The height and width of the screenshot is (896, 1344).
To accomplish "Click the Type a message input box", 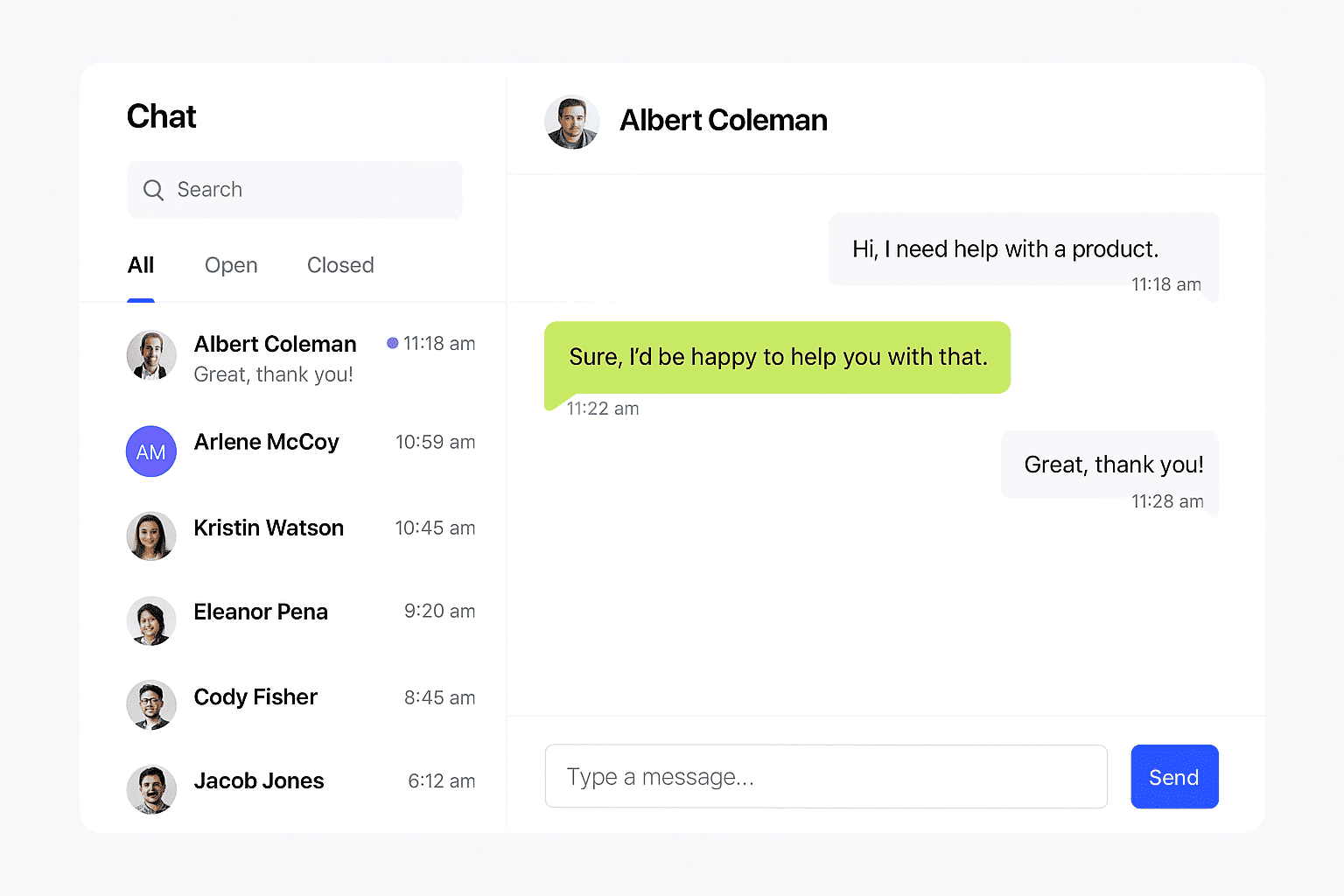I will (x=826, y=777).
